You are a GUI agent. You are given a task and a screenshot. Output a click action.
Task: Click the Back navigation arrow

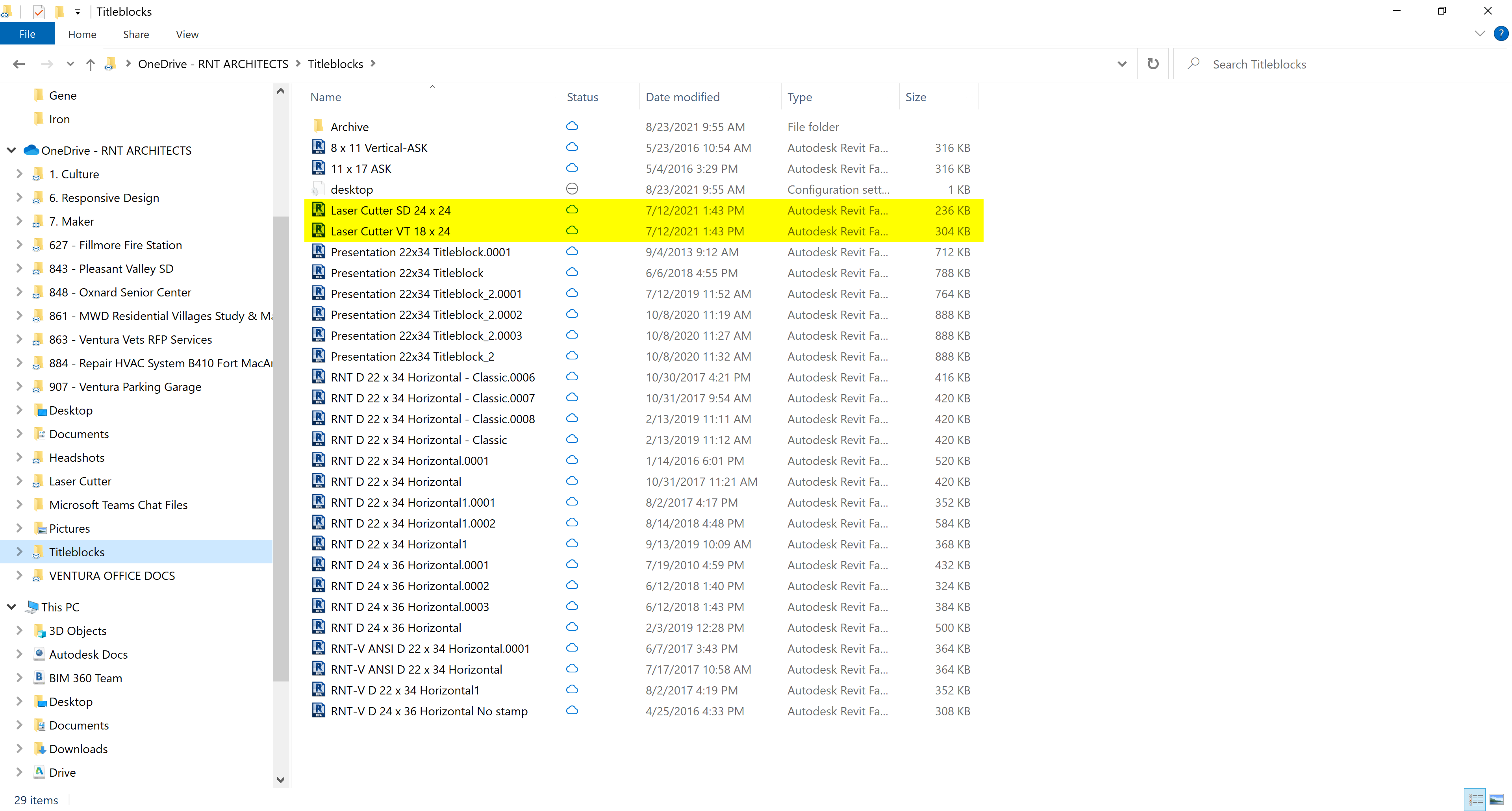tap(19, 64)
